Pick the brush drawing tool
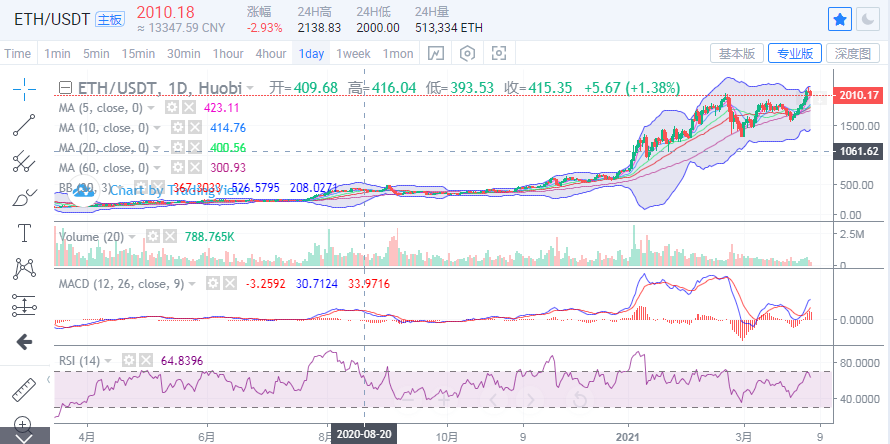 tap(24, 197)
